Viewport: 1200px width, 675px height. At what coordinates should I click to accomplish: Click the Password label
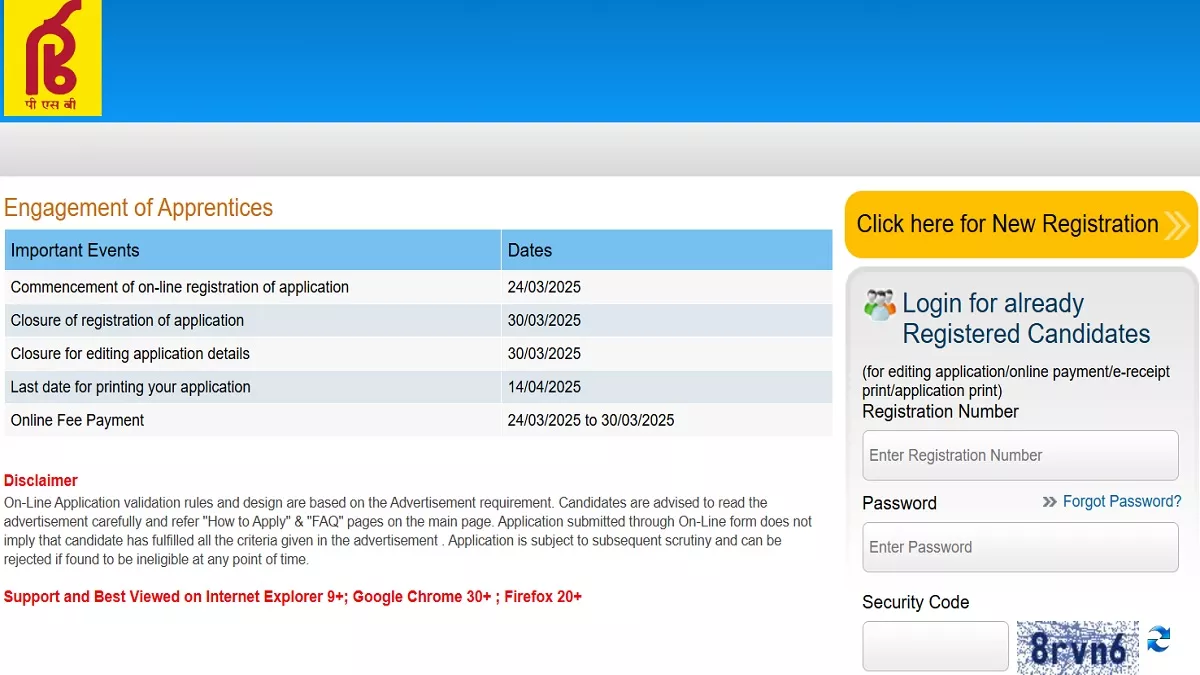tap(899, 503)
